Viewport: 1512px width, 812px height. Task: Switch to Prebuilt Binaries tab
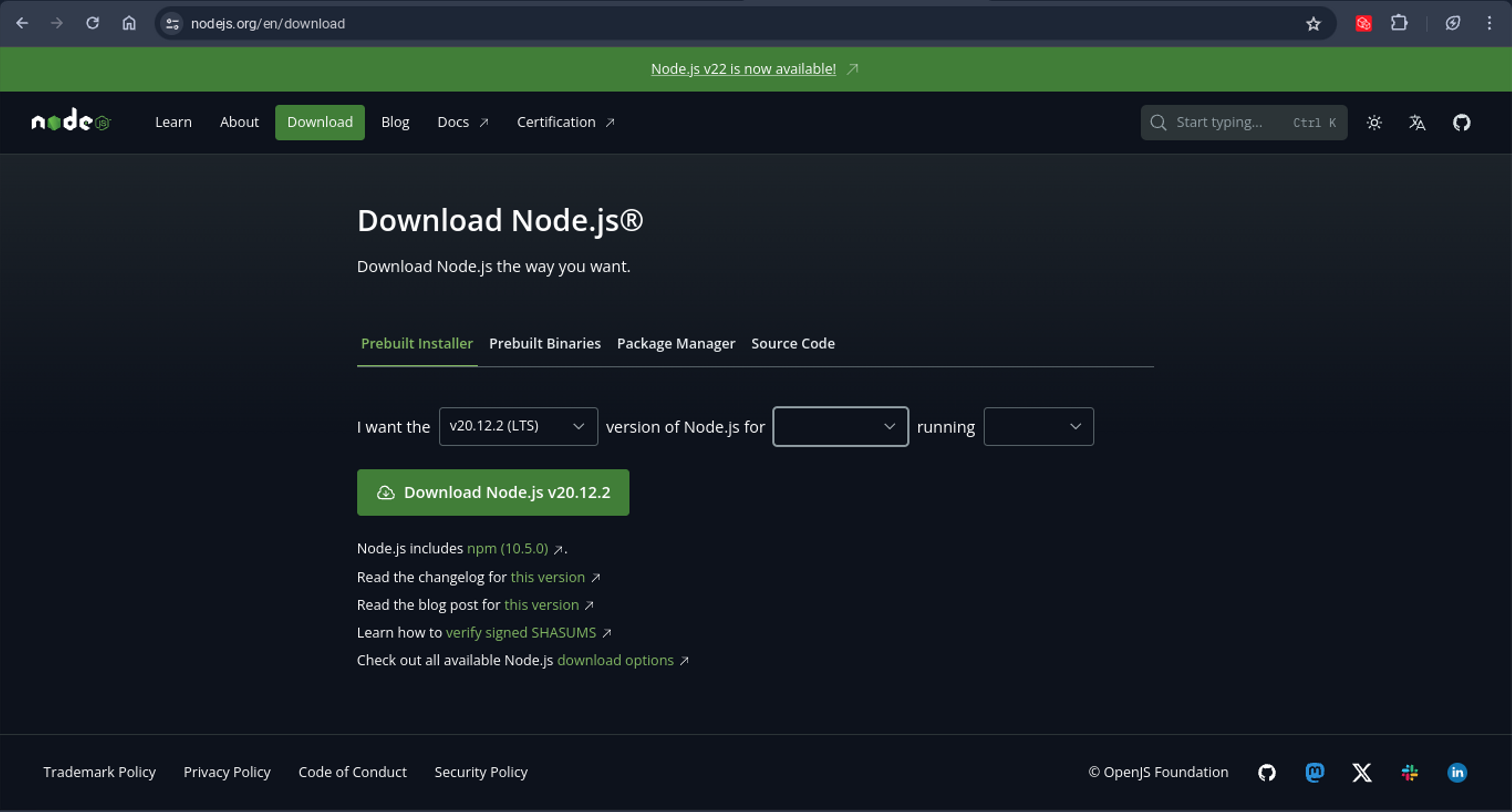point(545,343)
